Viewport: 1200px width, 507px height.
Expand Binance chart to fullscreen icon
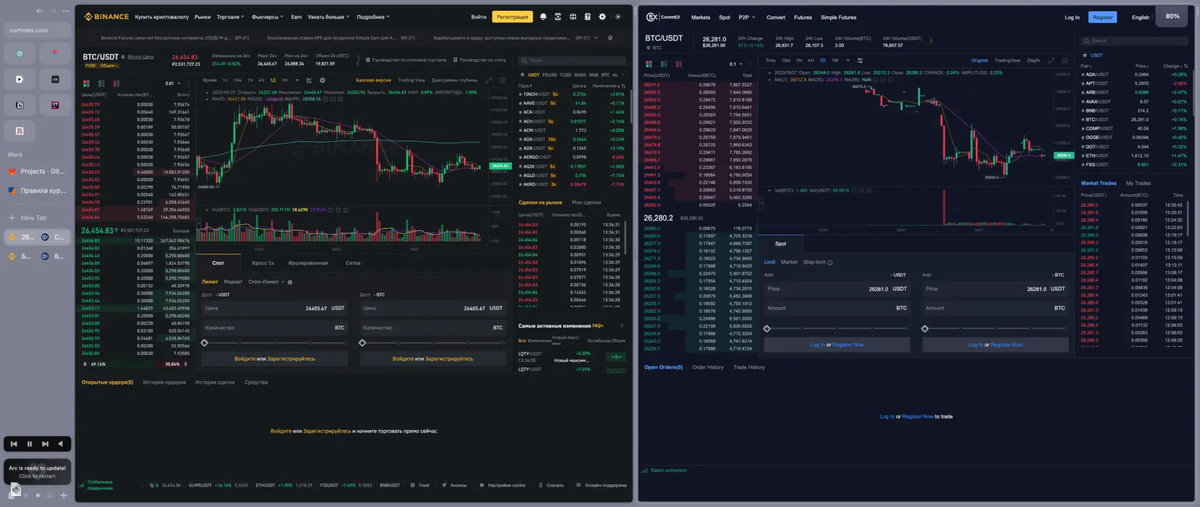[x=489, y=80]
